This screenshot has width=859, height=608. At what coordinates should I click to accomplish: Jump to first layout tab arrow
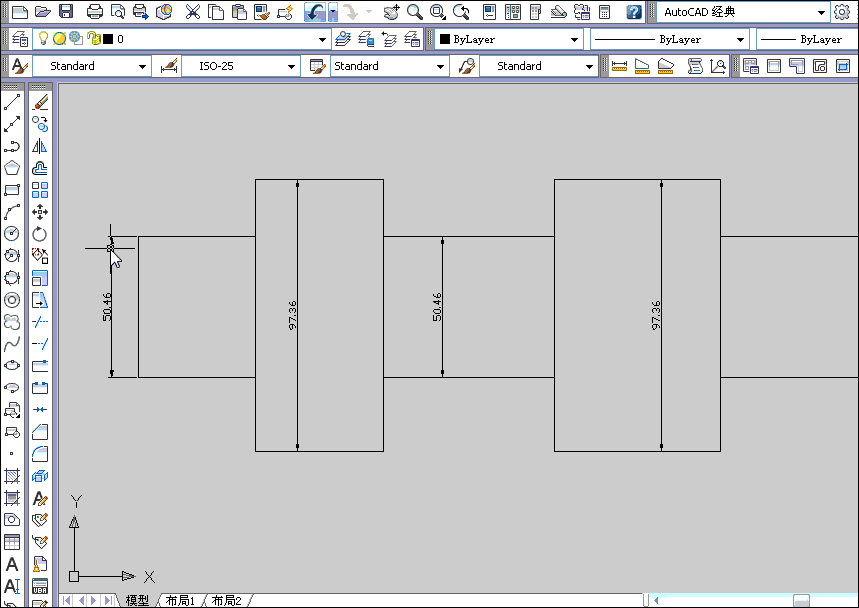click(67, 600)
